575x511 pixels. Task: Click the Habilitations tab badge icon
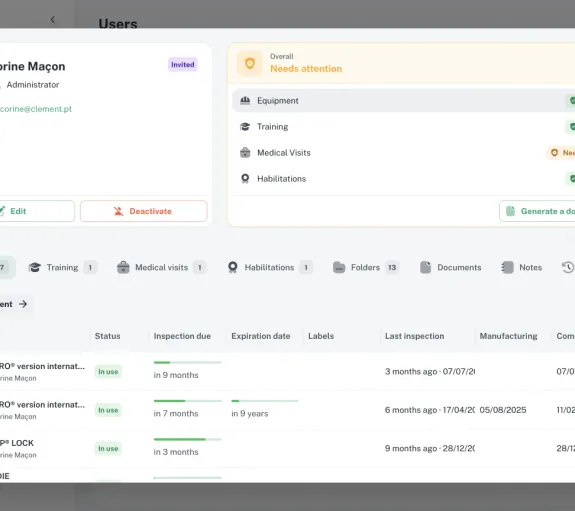click(232, 267)
